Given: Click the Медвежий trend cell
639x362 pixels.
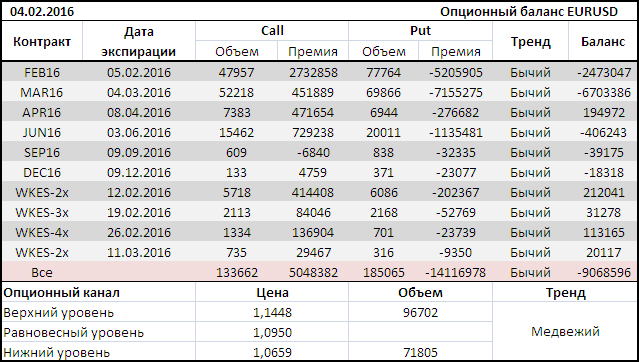Looking at the screenshot, I should [x=565, y=331].
